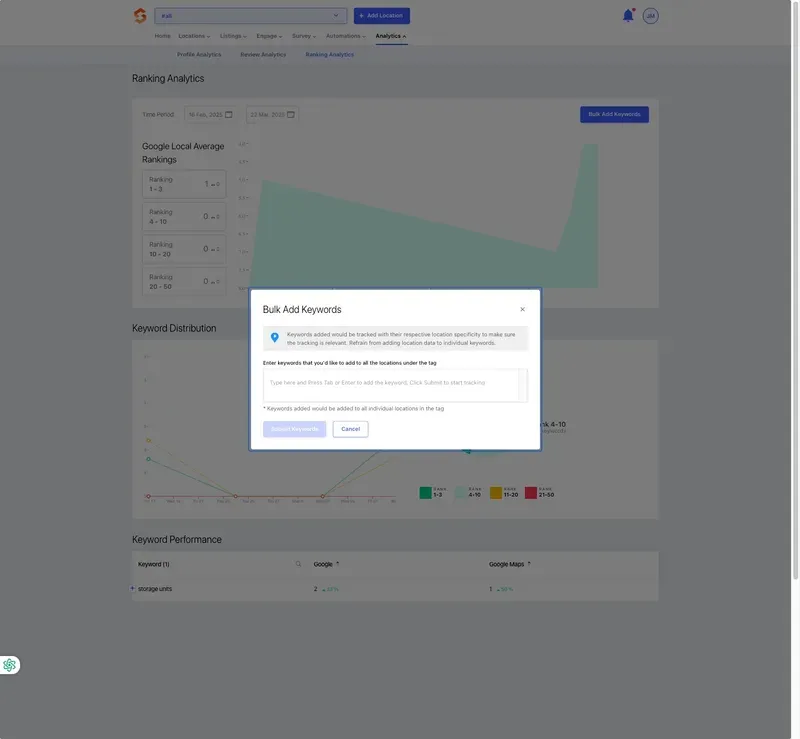Expand the storage units keyword row
Image resolution: width=800 pixels, height=739 pixels.
point(133,588)
